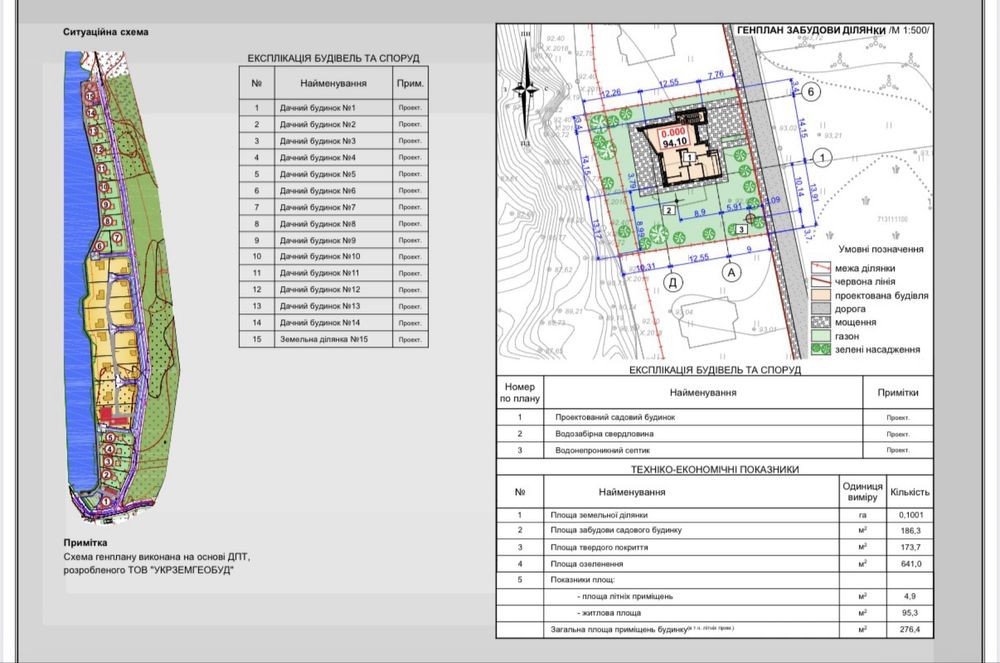Viewport: 1000px width, 663px height.
Task: Click axis marker circle labeled А
Action: tap(731, 271)
